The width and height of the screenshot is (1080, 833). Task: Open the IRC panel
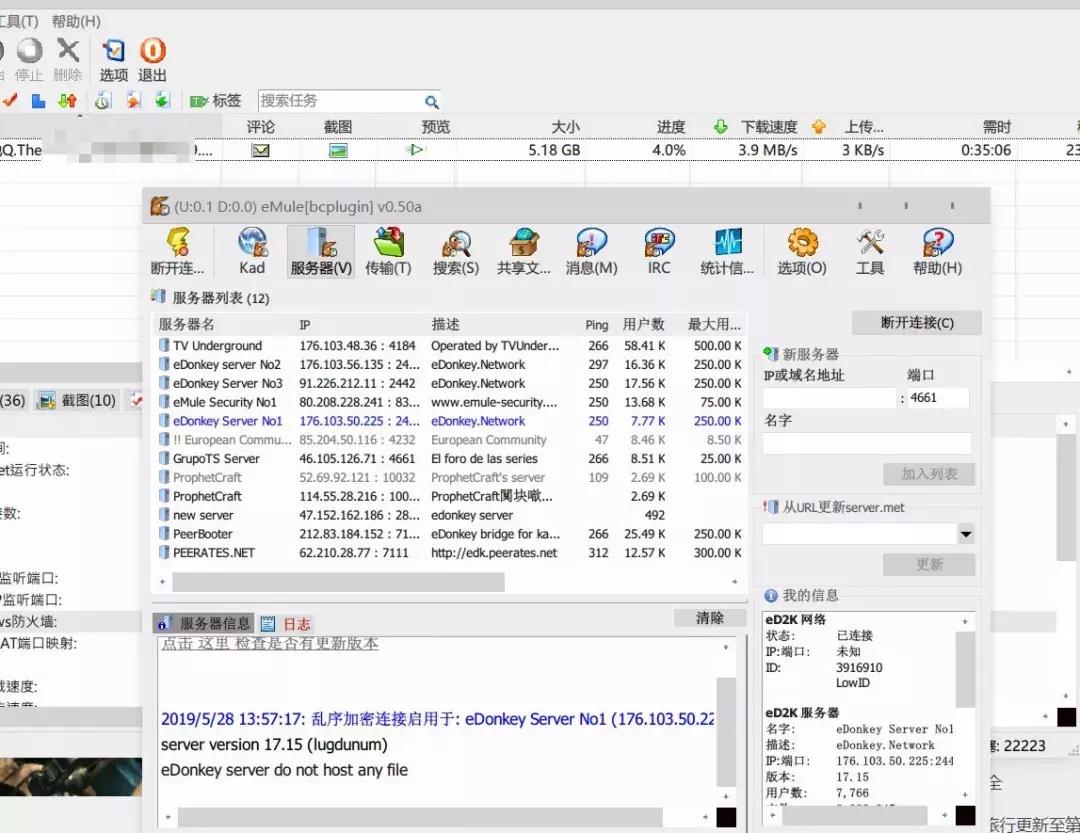click(x=659, y=251)
